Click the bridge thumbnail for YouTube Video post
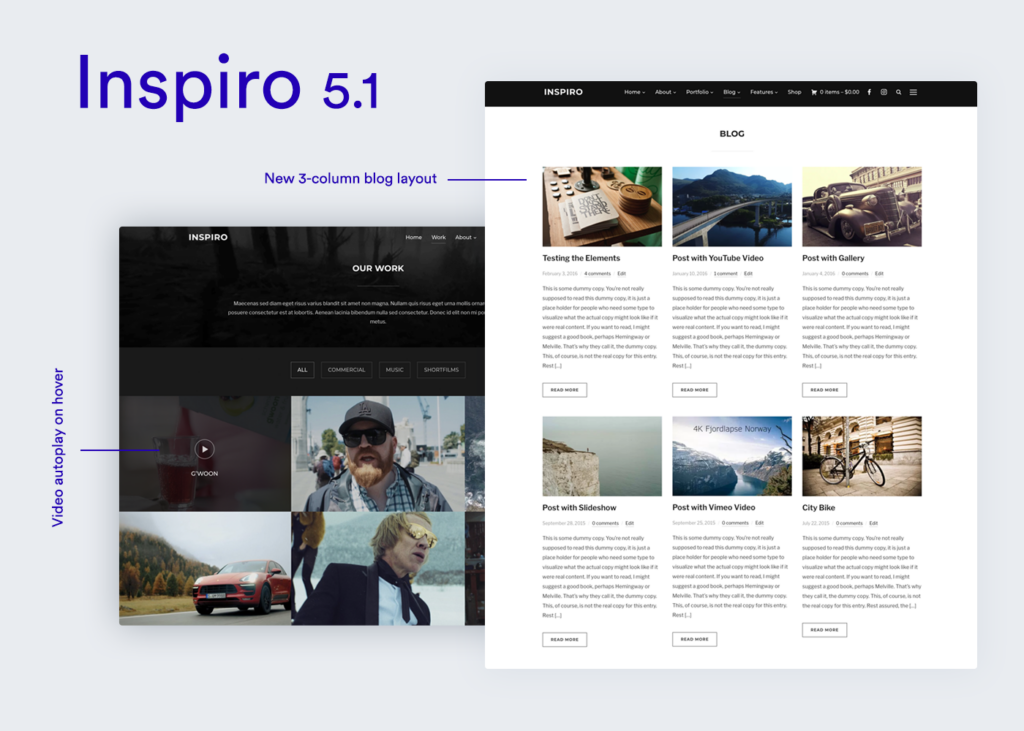The image size is (1024, 731). coord(731,206)
